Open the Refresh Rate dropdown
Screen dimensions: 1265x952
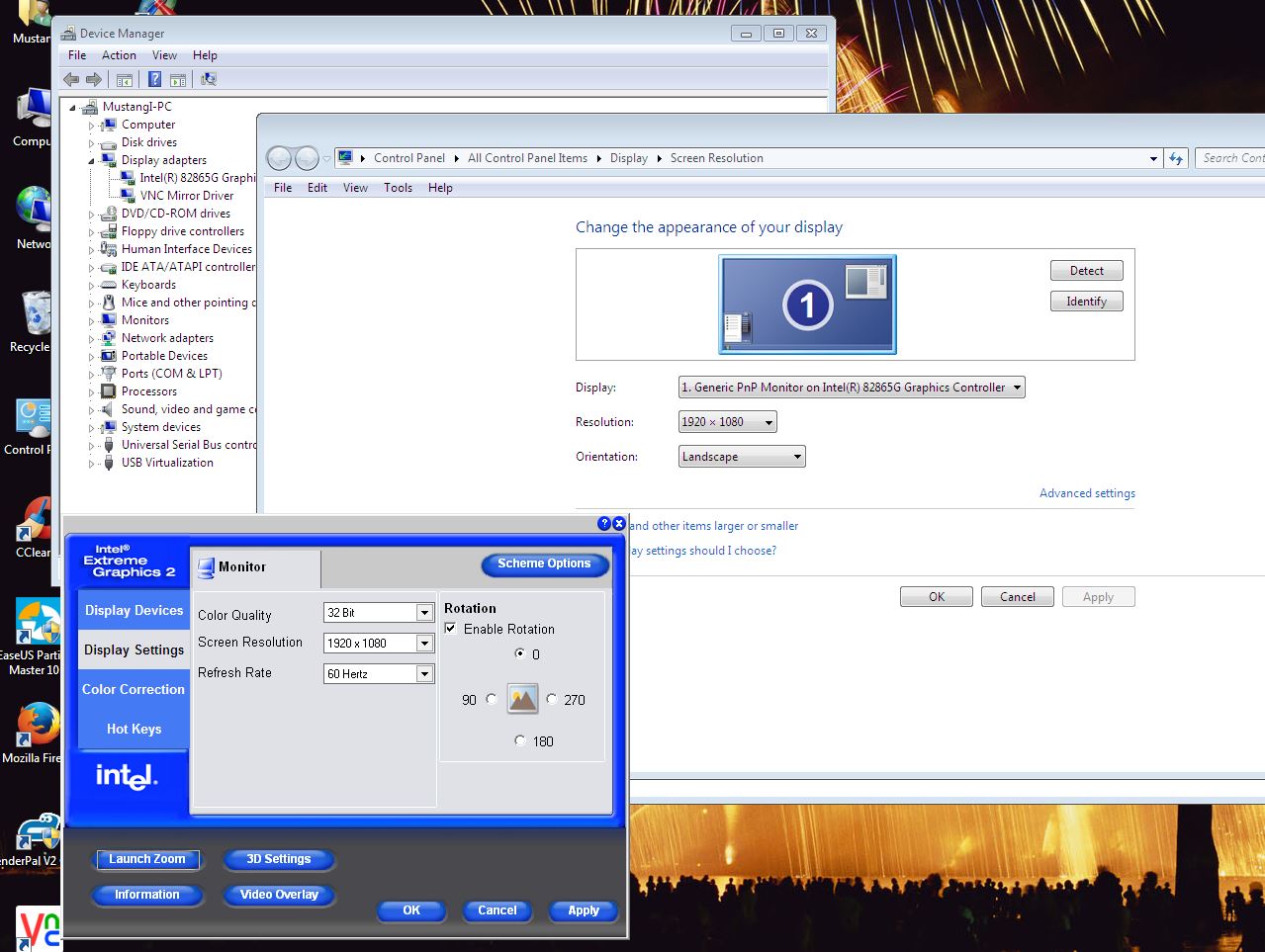click(424, 674)
